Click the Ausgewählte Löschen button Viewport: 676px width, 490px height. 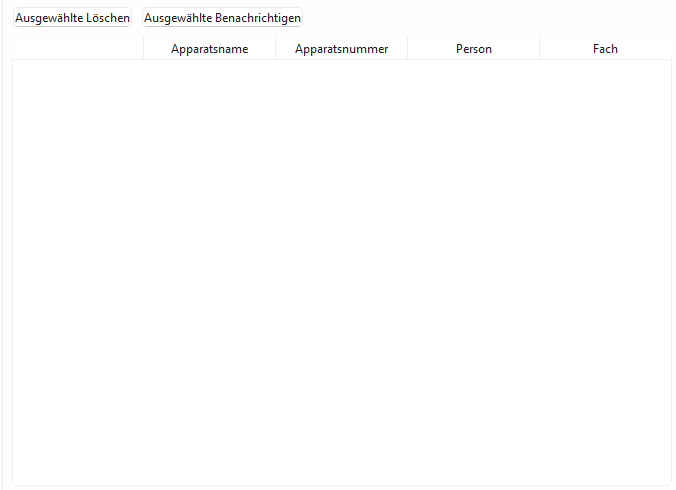[72, 18]
